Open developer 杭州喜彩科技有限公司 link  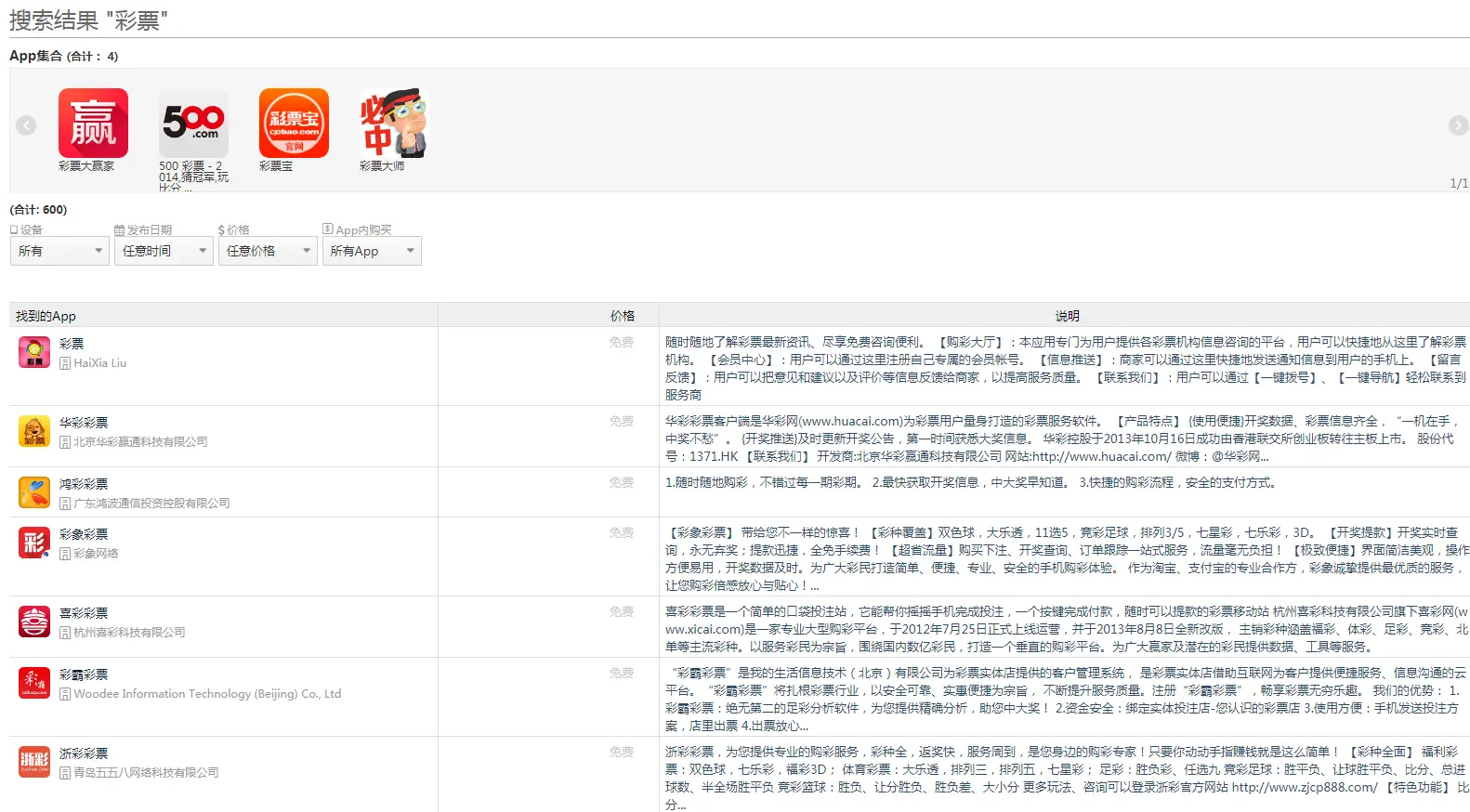pos(129,633)
